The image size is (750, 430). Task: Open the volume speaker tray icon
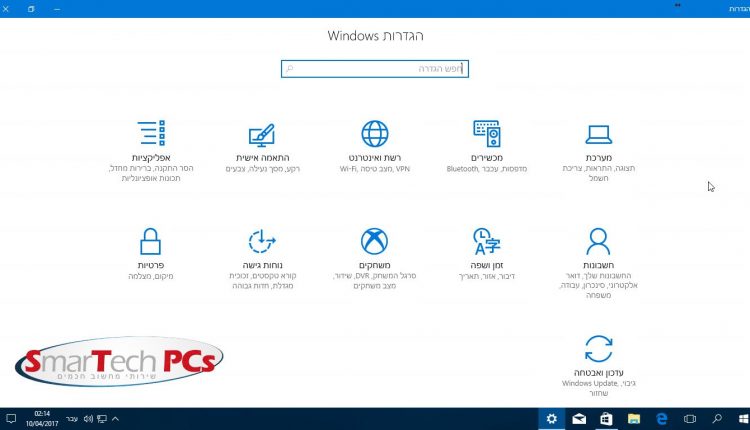pyautogui.click(x=88, y=419)
